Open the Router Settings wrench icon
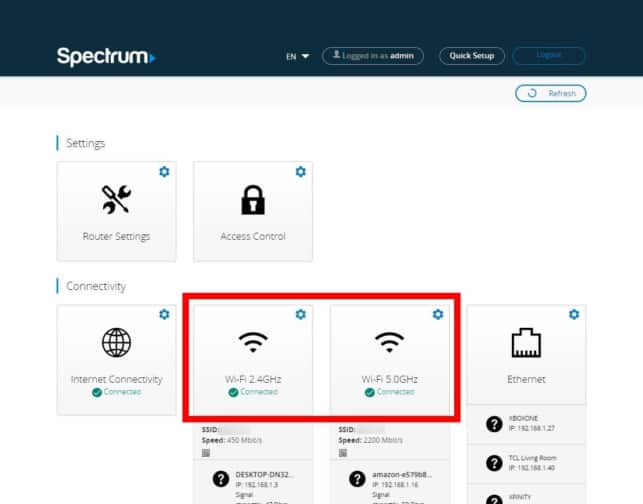Screen dimensions: 643x504 click(x=116, y=200)
